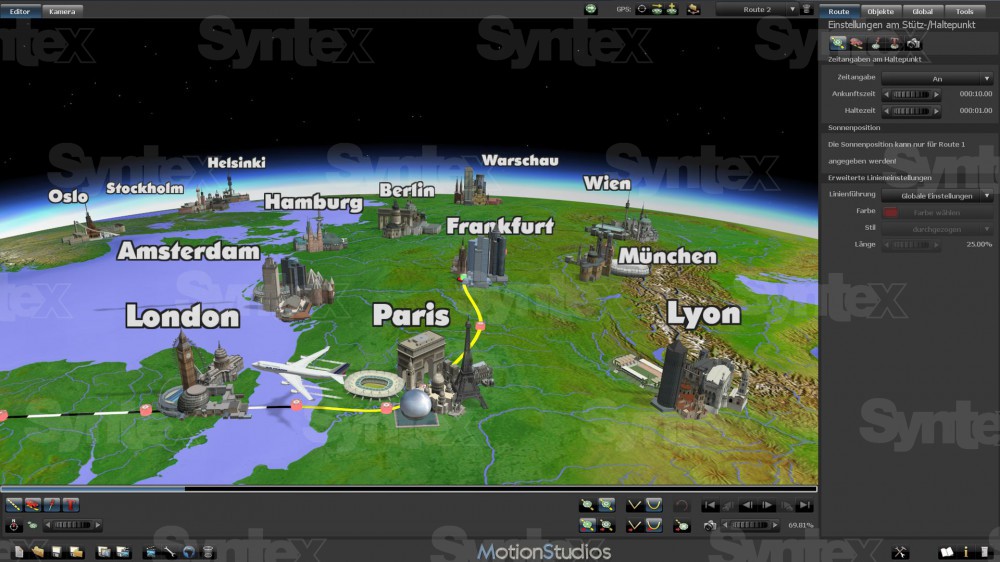The height and width of the screenshot is (562, 1000).
Task: Click the folder route icon next to GPS
Action: 693,9
